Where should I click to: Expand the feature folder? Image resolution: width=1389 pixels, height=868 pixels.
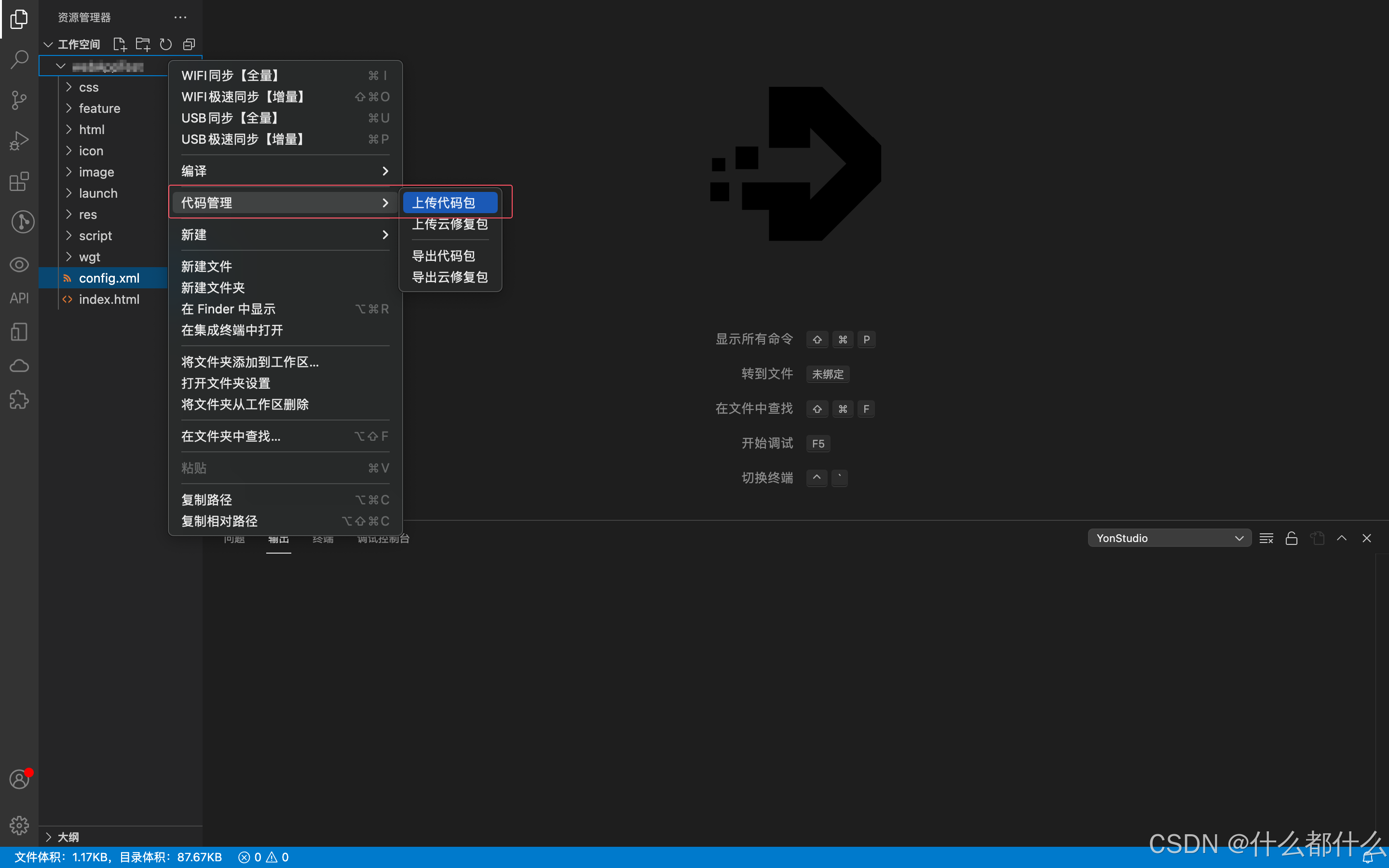[99, 108]
